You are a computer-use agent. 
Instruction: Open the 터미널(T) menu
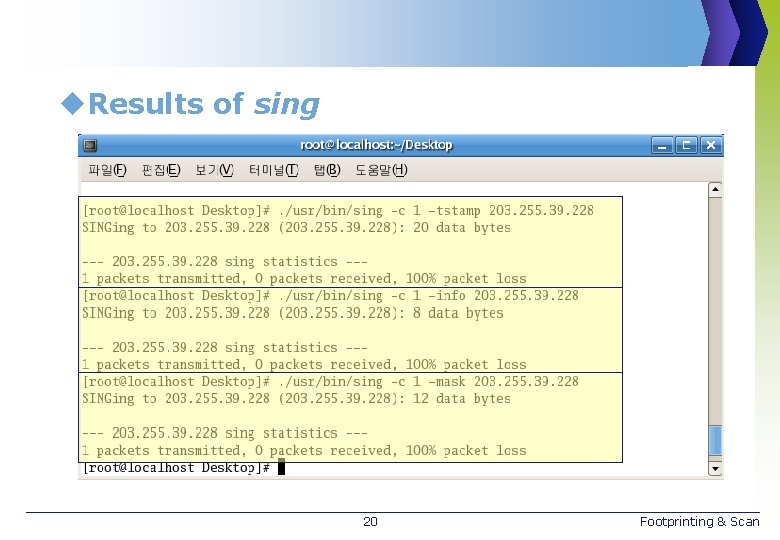(274, 170)
